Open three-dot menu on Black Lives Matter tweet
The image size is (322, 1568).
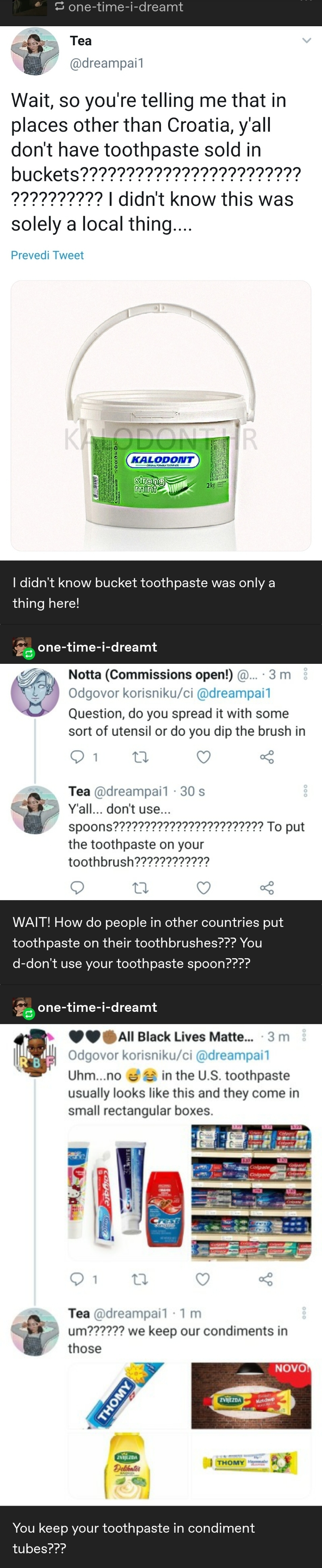304,1034
